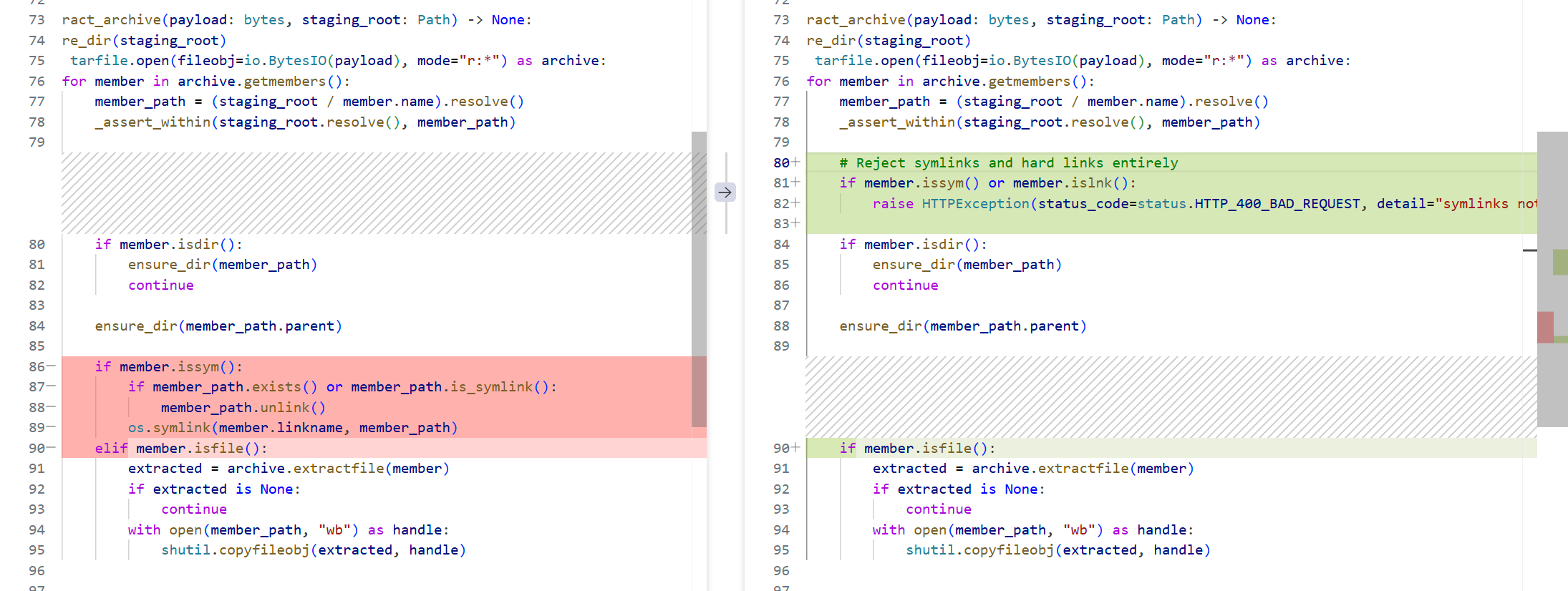Click deleted line "os.symlink(member.linkname, member_path)"

point(293,428)
